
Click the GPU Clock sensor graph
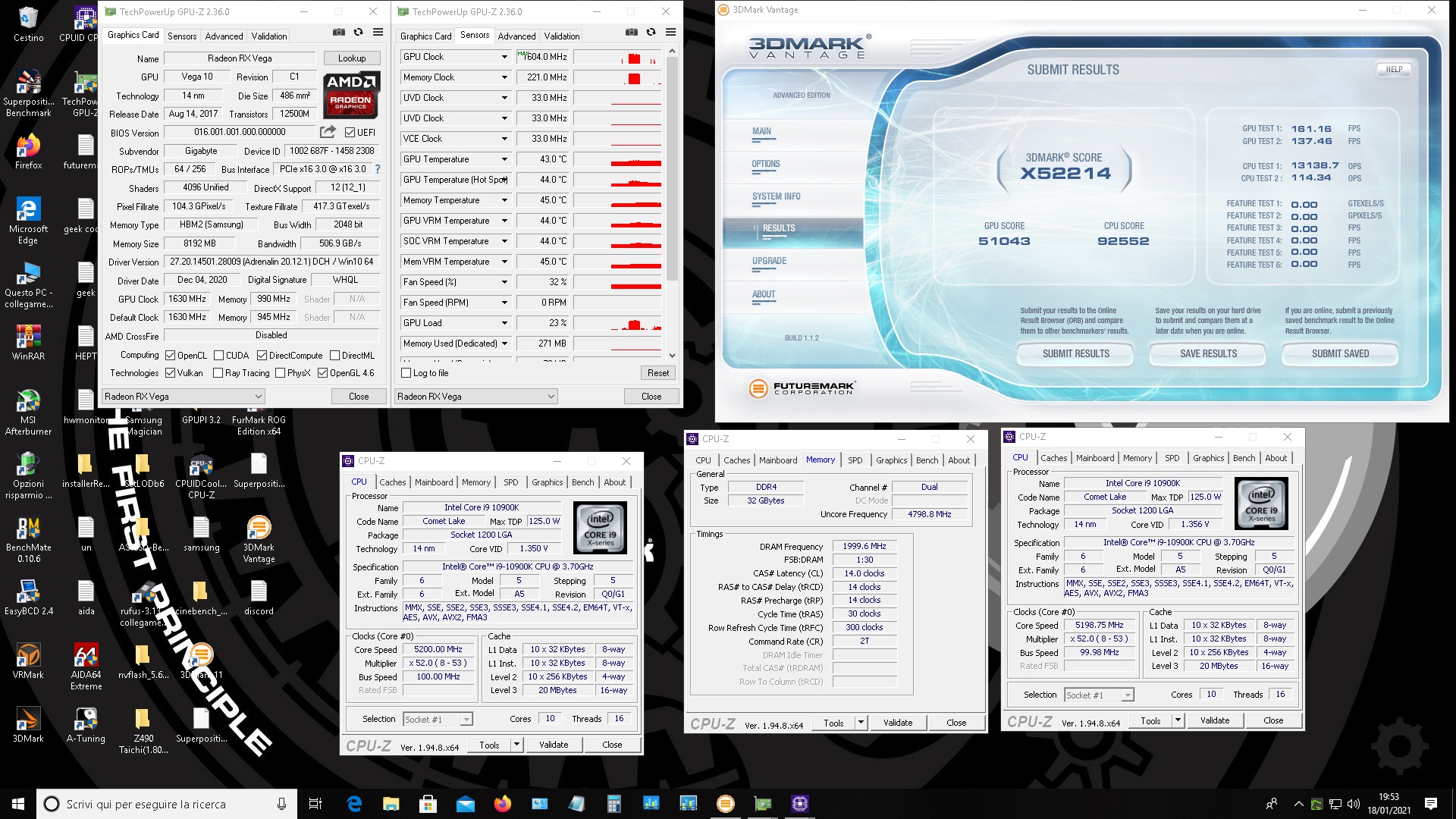(x=617, y=57)
